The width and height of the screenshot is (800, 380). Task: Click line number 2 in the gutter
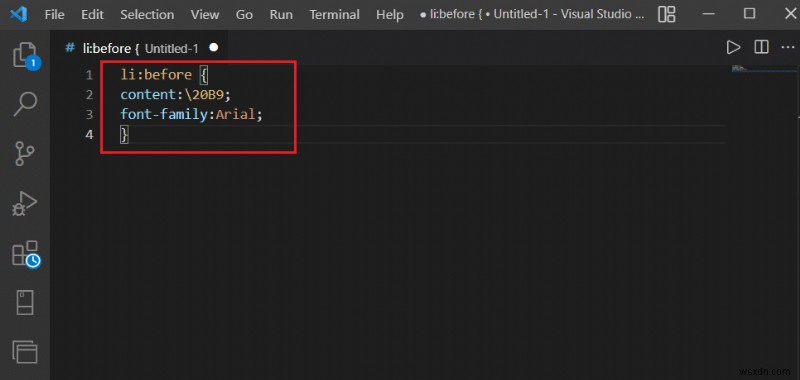[x=89, y=95]
